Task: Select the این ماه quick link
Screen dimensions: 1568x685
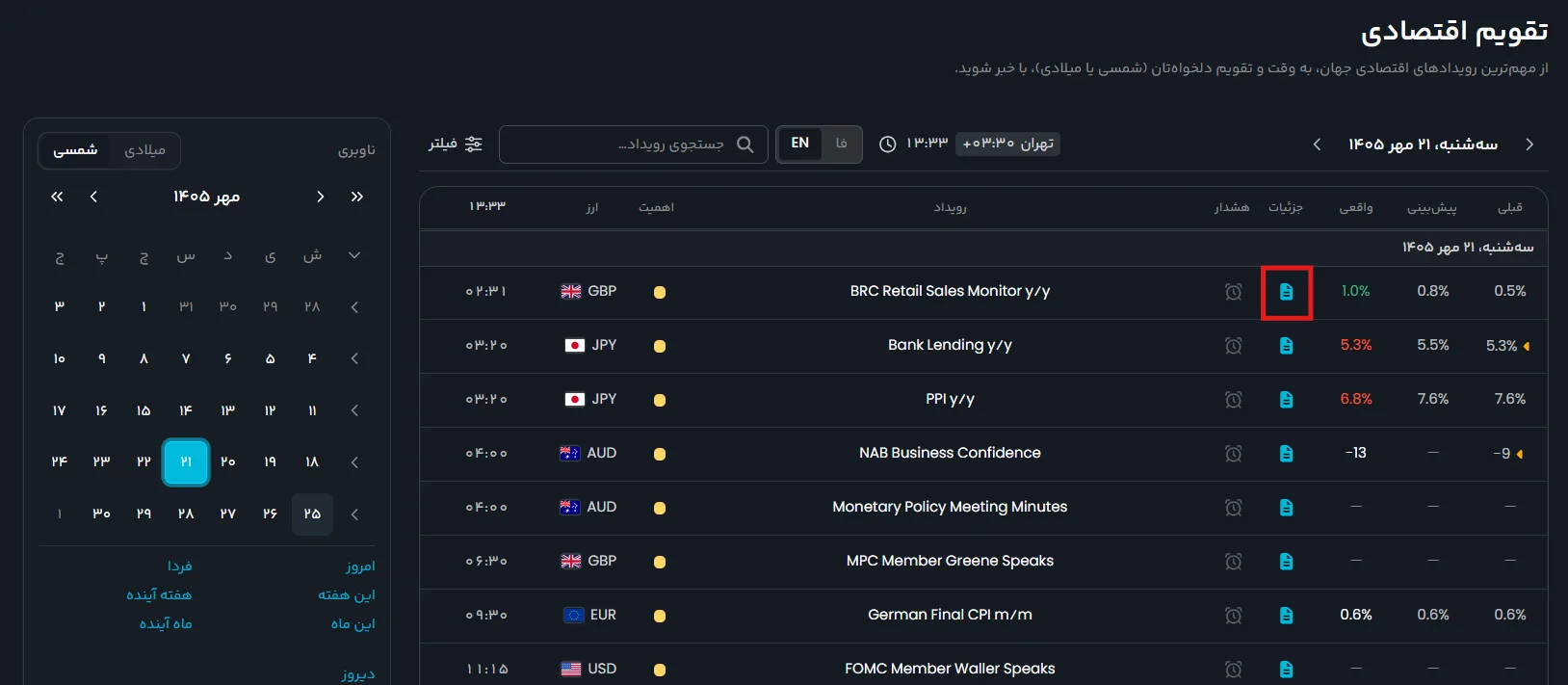Action: pyautogui.click(x=353, y=624)
